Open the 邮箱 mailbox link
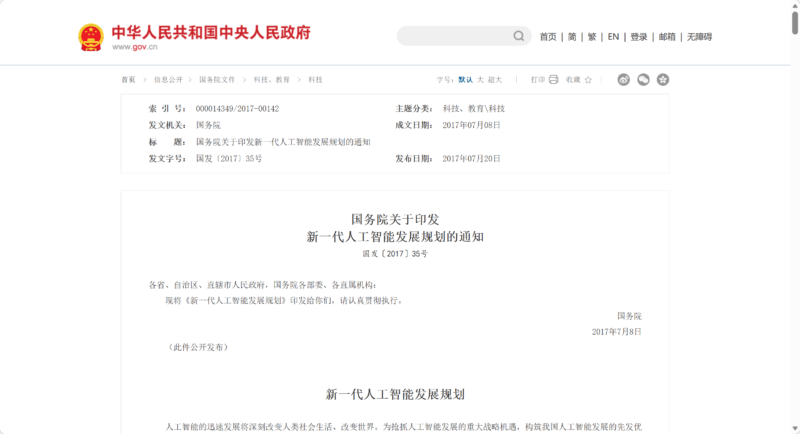 (x=667, y=37)
